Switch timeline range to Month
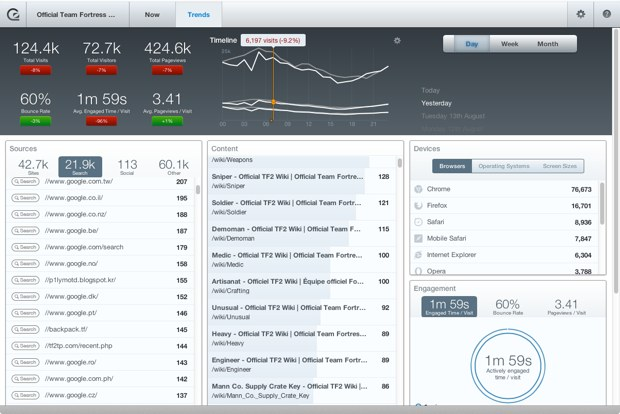This screenshot has height=414, width=620. click(x=548, y=44)
